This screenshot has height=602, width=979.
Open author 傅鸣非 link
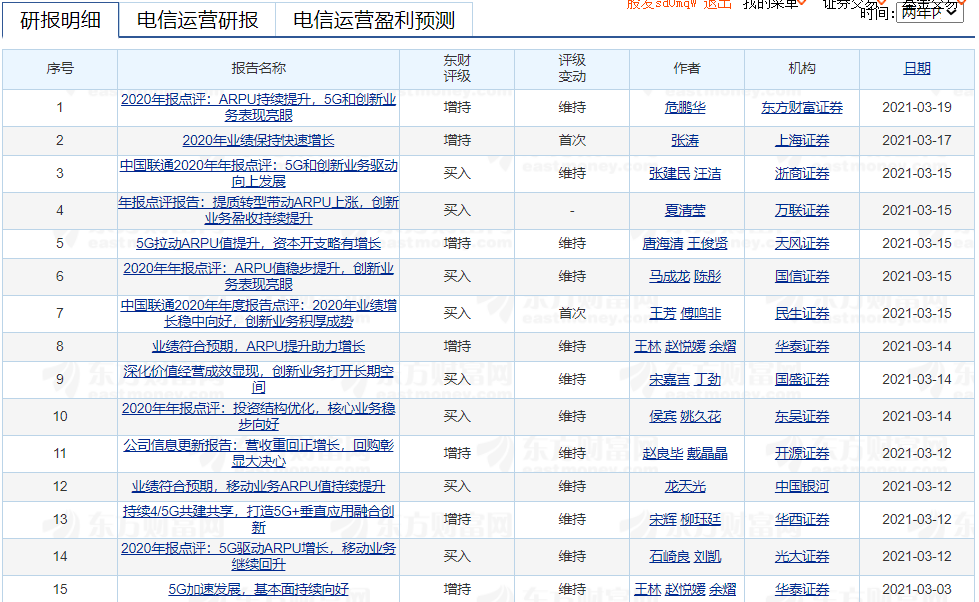701,313
